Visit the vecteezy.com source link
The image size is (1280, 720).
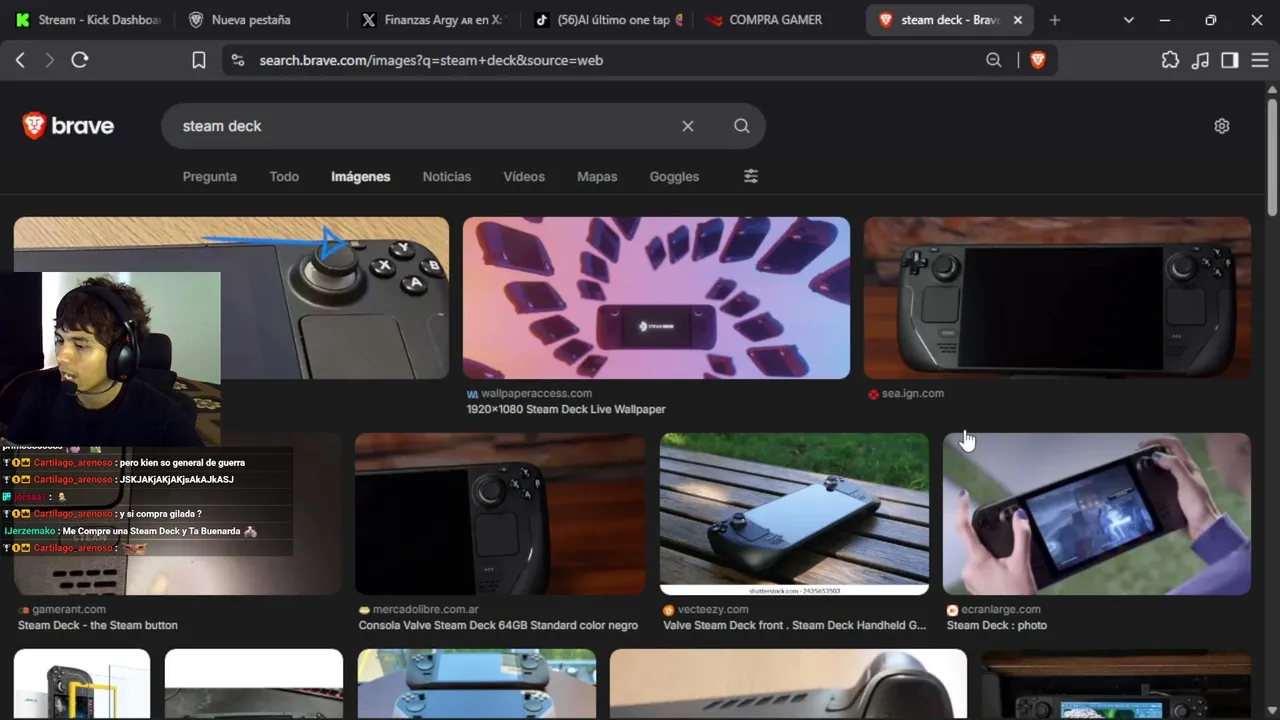pos(713,609)
